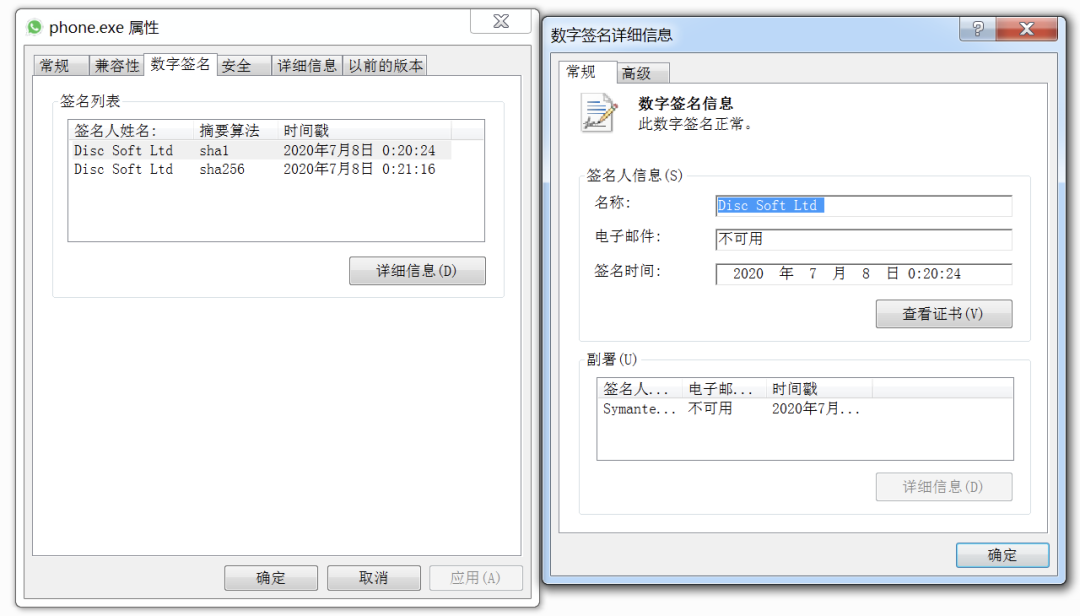Click the 签名人姓名 column header
The width and height of the screenshot is (1080, 616).
(x=131, y=130)
